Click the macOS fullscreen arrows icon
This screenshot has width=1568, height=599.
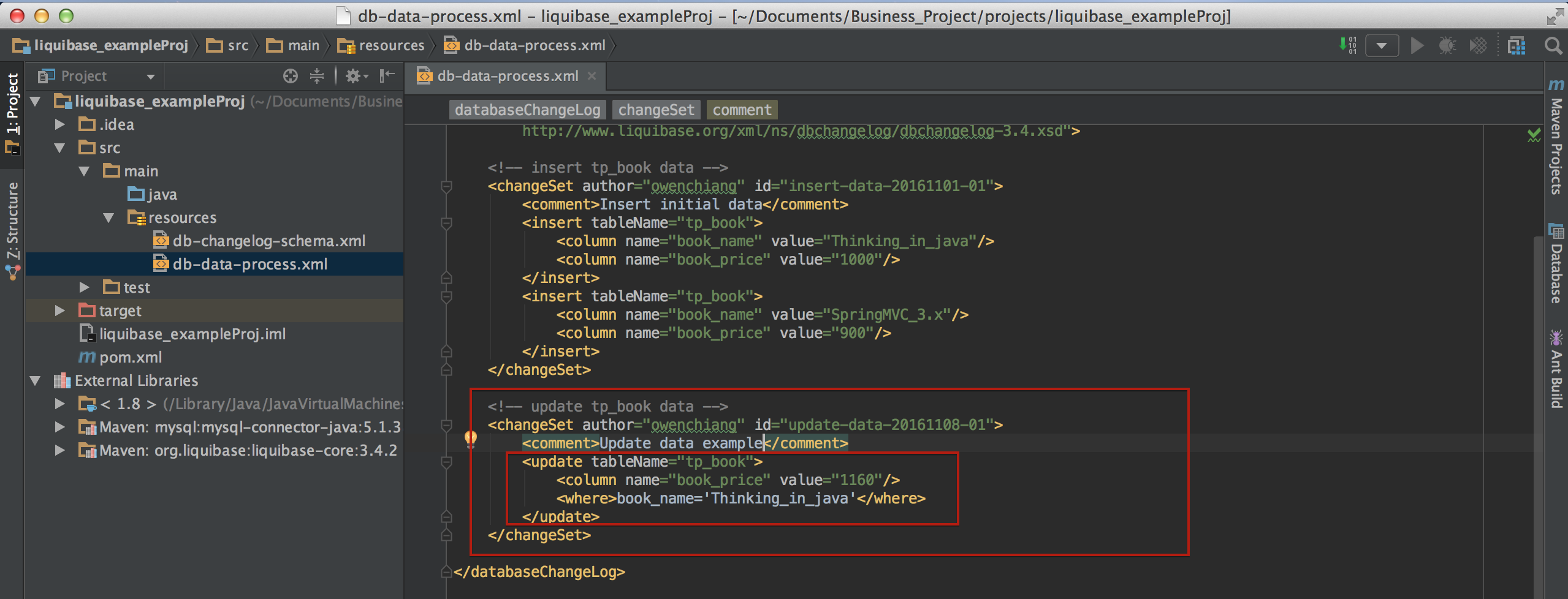1555,16
